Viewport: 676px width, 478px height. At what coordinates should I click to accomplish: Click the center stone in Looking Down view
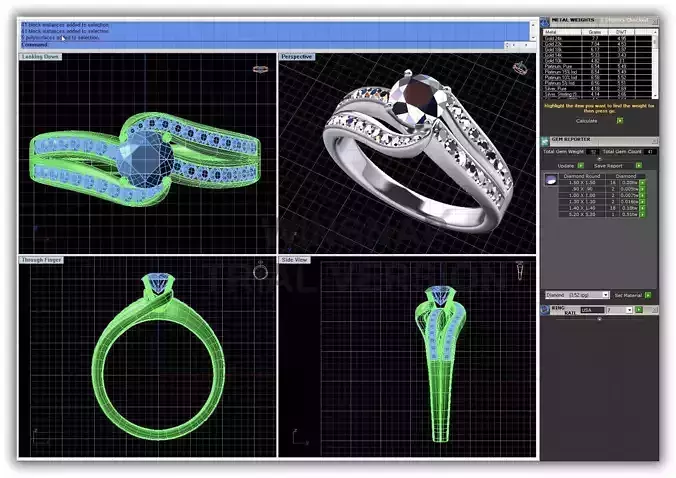145,159
